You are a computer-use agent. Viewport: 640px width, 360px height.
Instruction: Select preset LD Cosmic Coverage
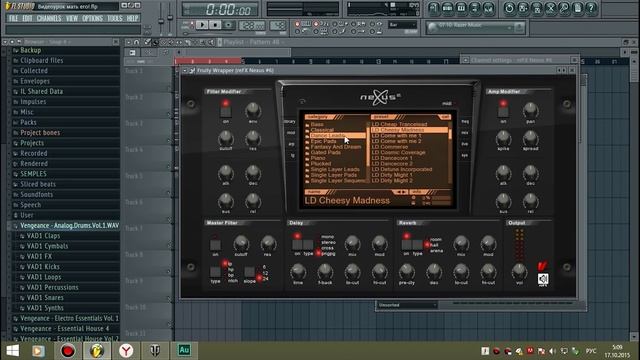coord(398,152)
